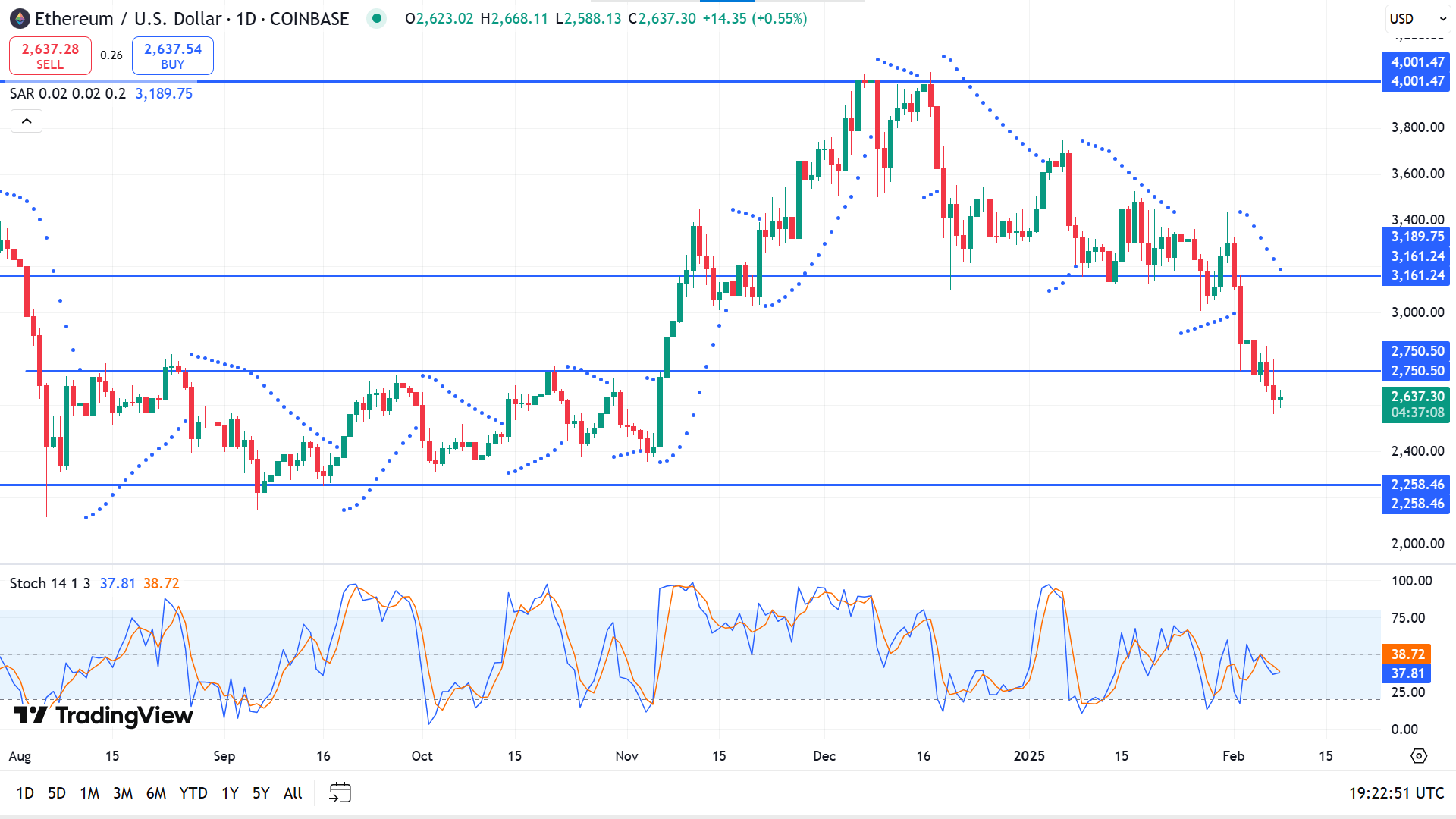Select the 1M time range
Screen dimensions: 1456x819
coord(89,793)
